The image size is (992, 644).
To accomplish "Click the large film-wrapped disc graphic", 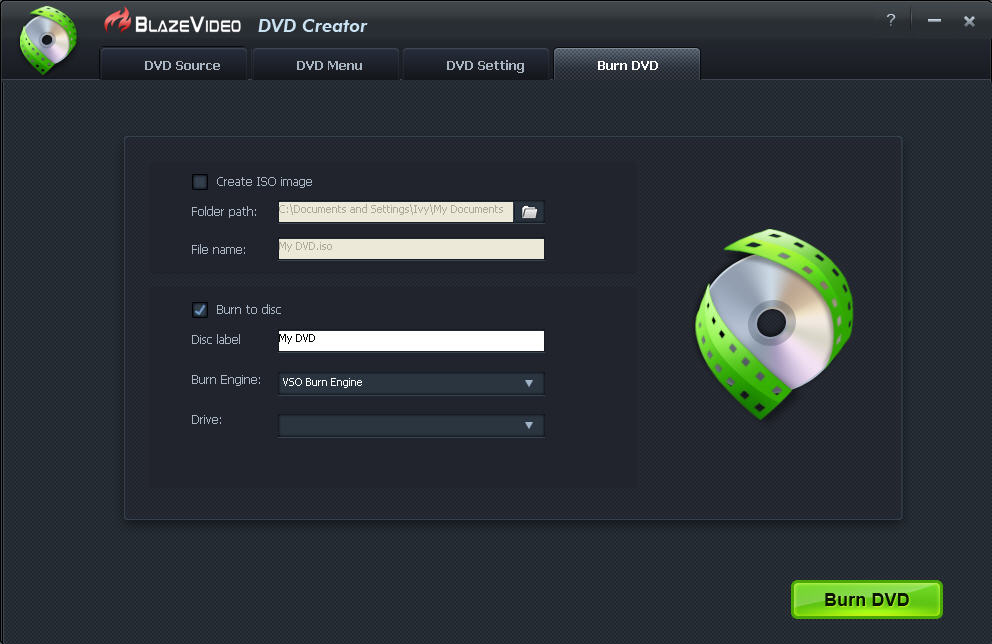I will click(774, 323).
